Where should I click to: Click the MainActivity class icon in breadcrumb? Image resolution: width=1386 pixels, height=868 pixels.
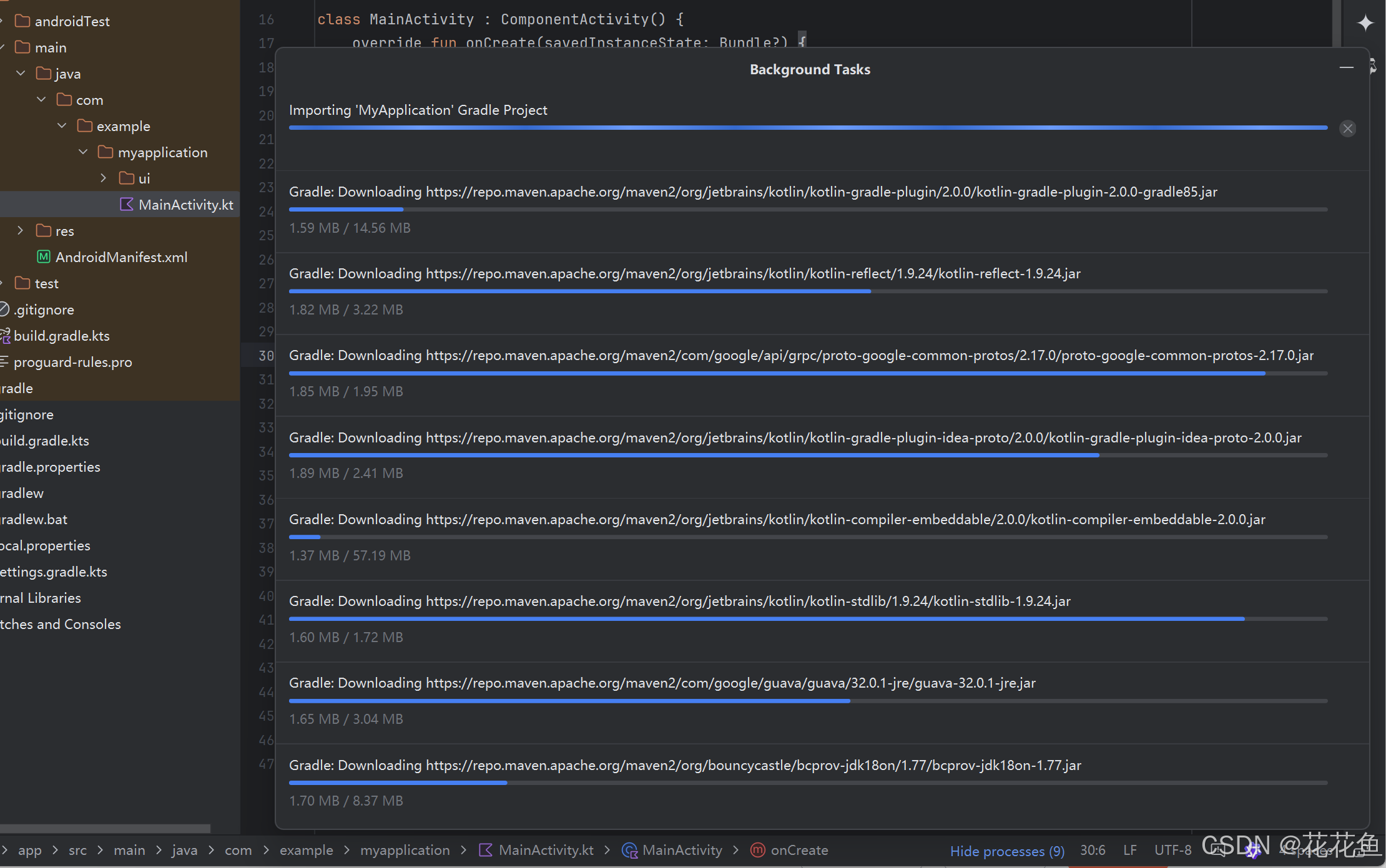tap(629, 850)
